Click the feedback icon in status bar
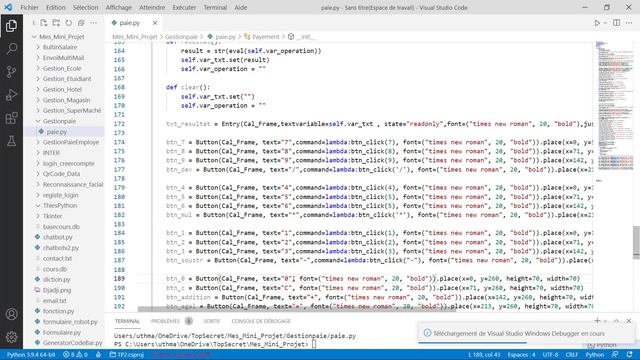The height and width of the screenshot is (360, 640). (x=615, y=355)
